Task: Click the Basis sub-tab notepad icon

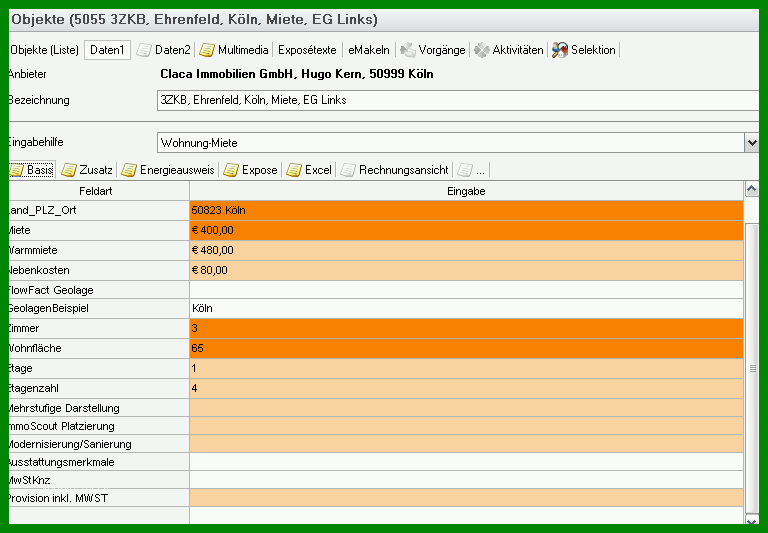Action: [16, 170]
